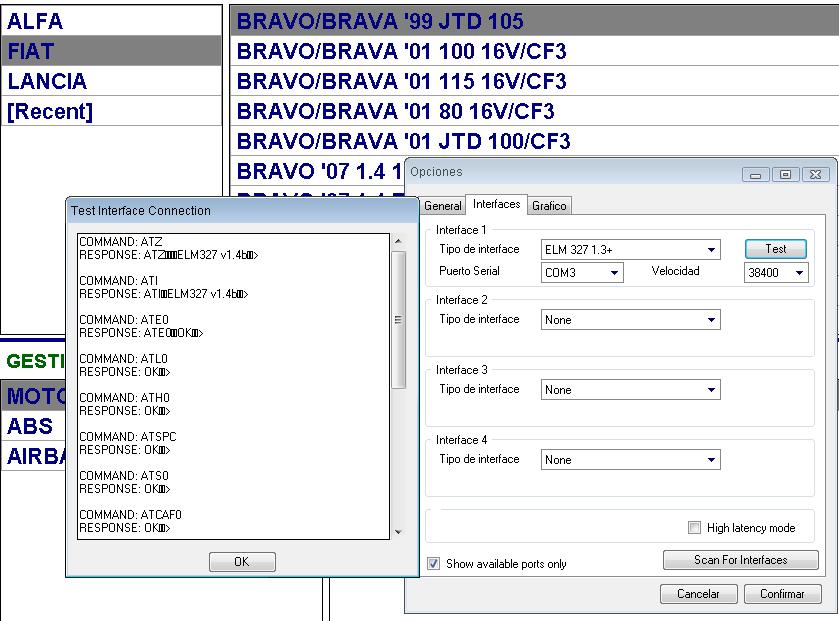This screenshot has height=621, width=839.
Task: Close the Opciones window
Action: tap(815, 174)
